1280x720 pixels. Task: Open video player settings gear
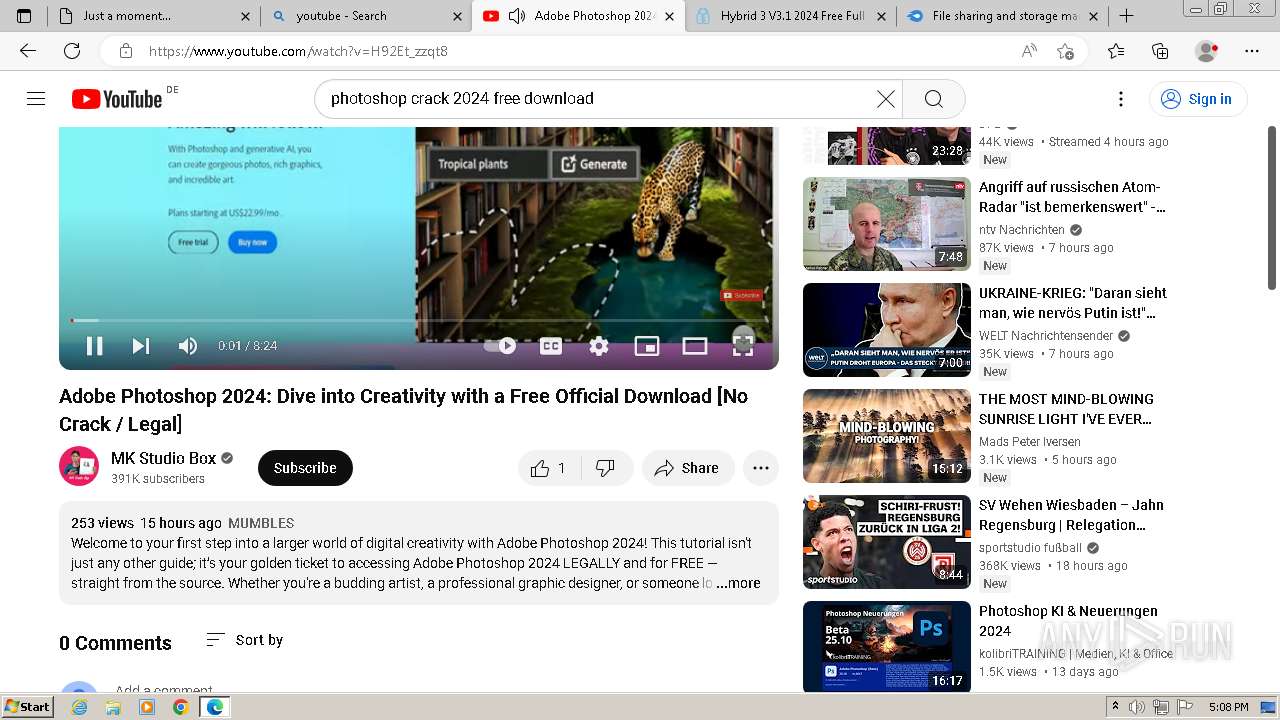point(598,346)
